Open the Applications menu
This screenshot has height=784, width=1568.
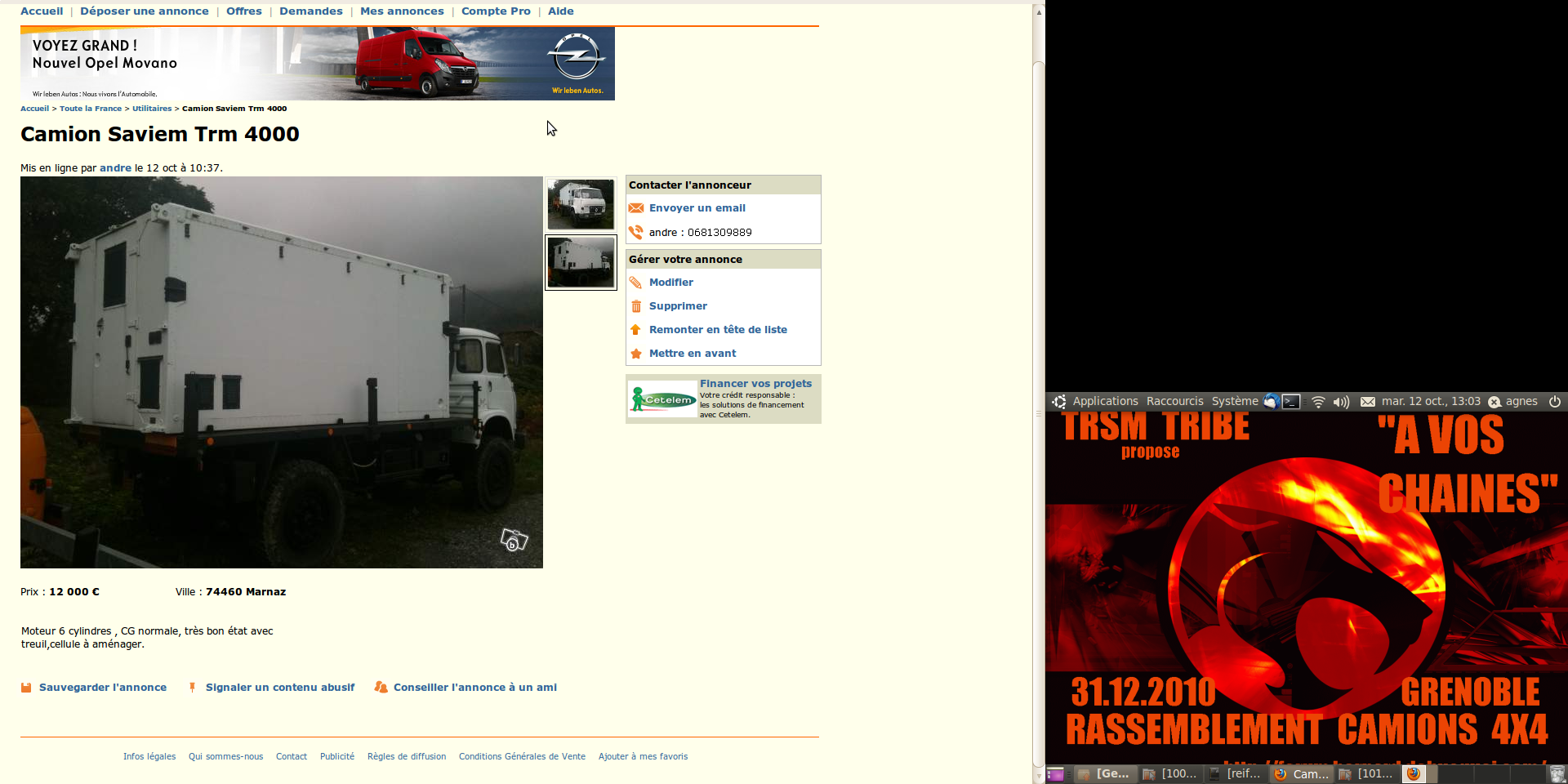click(x=1104, y=401)
